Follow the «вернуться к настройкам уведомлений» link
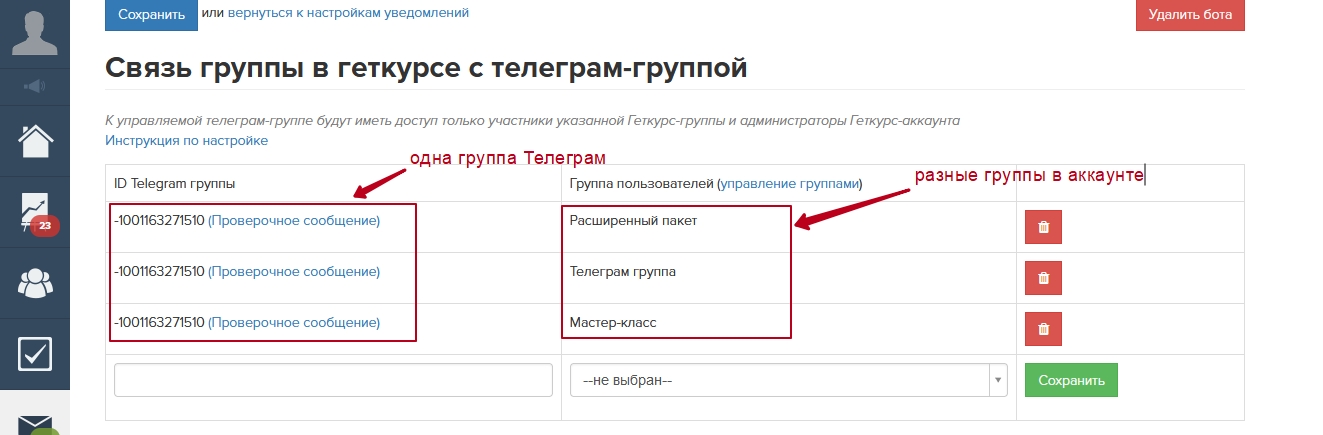Screen dimensions: 1323x435 pyautogui.click(x=348, y=13)
